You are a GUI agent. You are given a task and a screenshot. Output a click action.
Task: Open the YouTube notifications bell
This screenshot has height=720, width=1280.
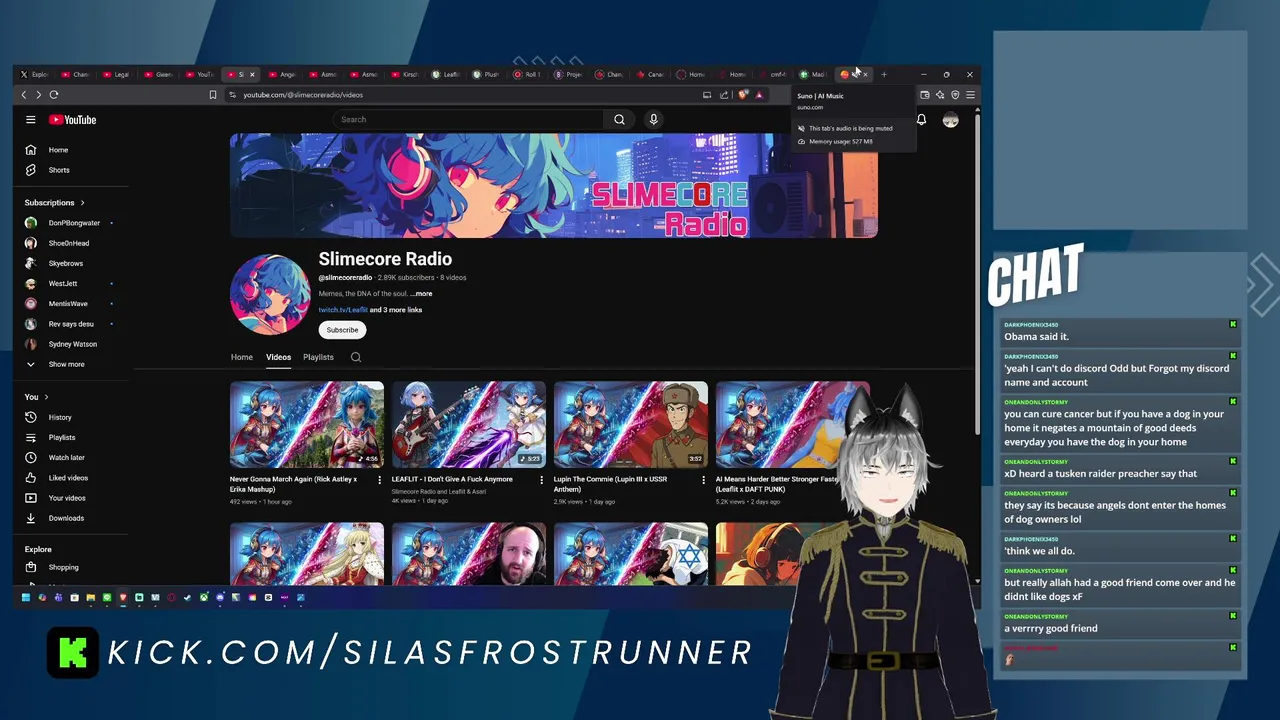click(x=921, y=120)
